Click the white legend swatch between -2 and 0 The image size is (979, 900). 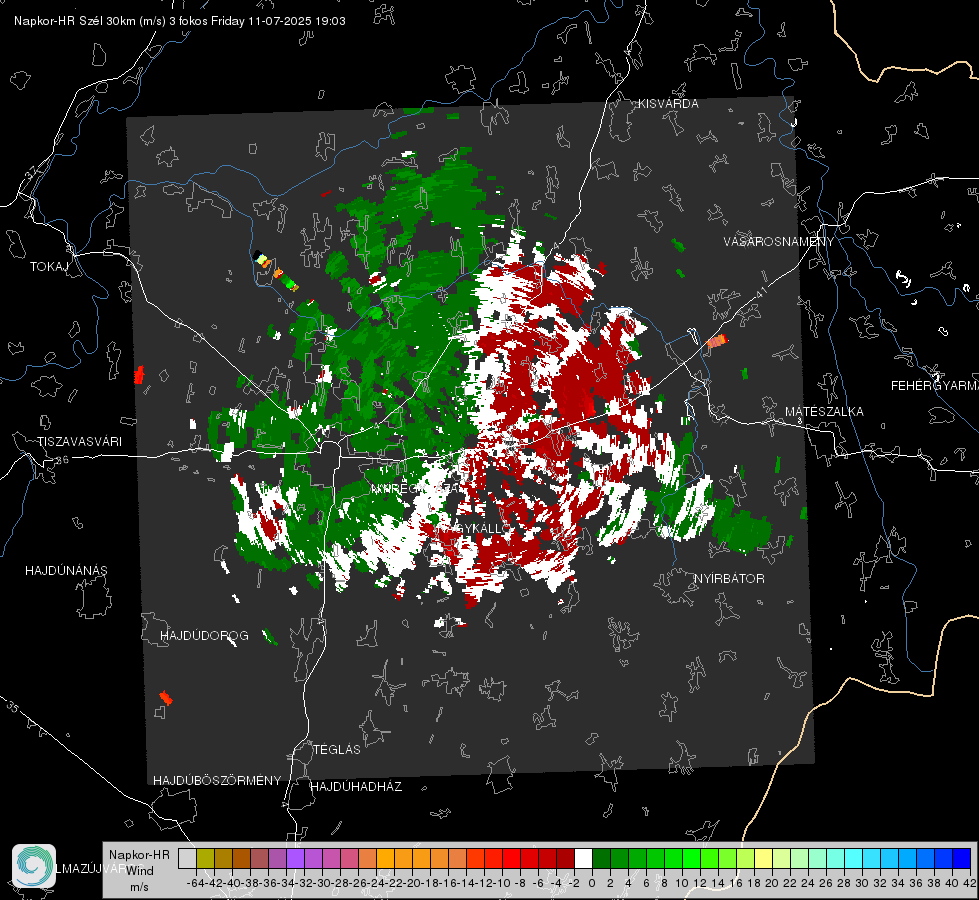pos(583,859)
